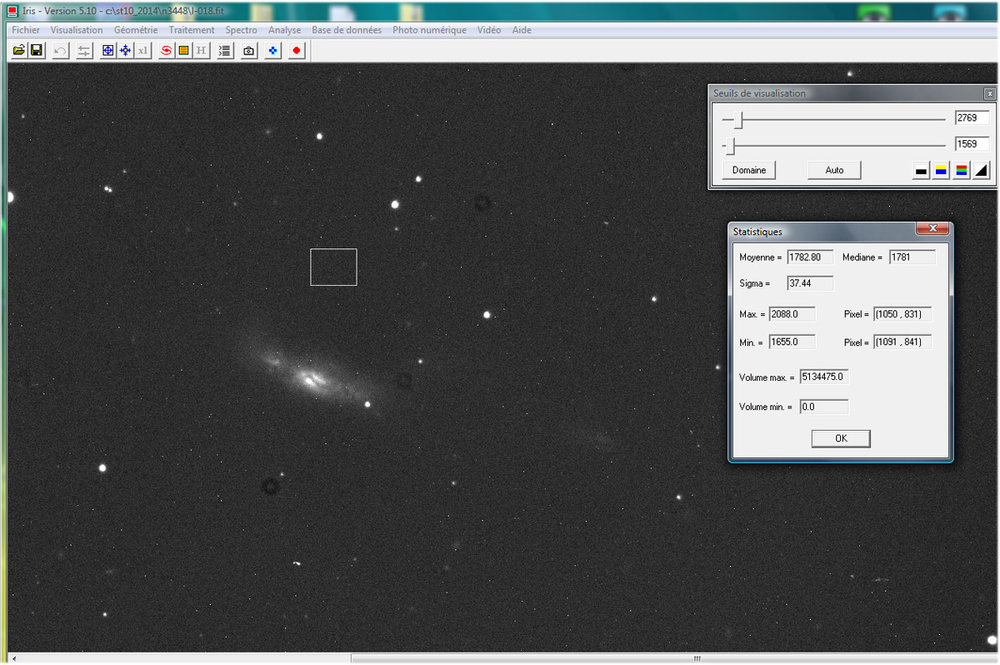The height and width of the screenshot is (665, 1000).
Task: Click the high threshold field showing 2769
Action: (x=972, y=118)
